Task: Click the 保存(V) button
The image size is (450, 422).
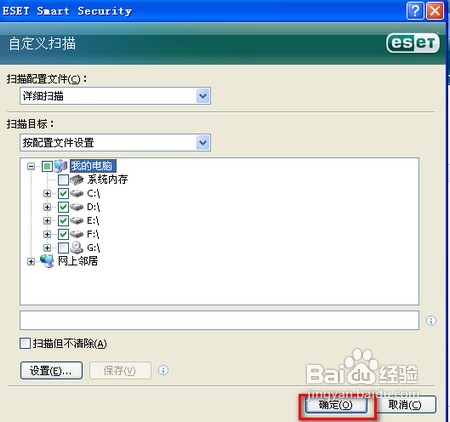Action: coord(120,370)
